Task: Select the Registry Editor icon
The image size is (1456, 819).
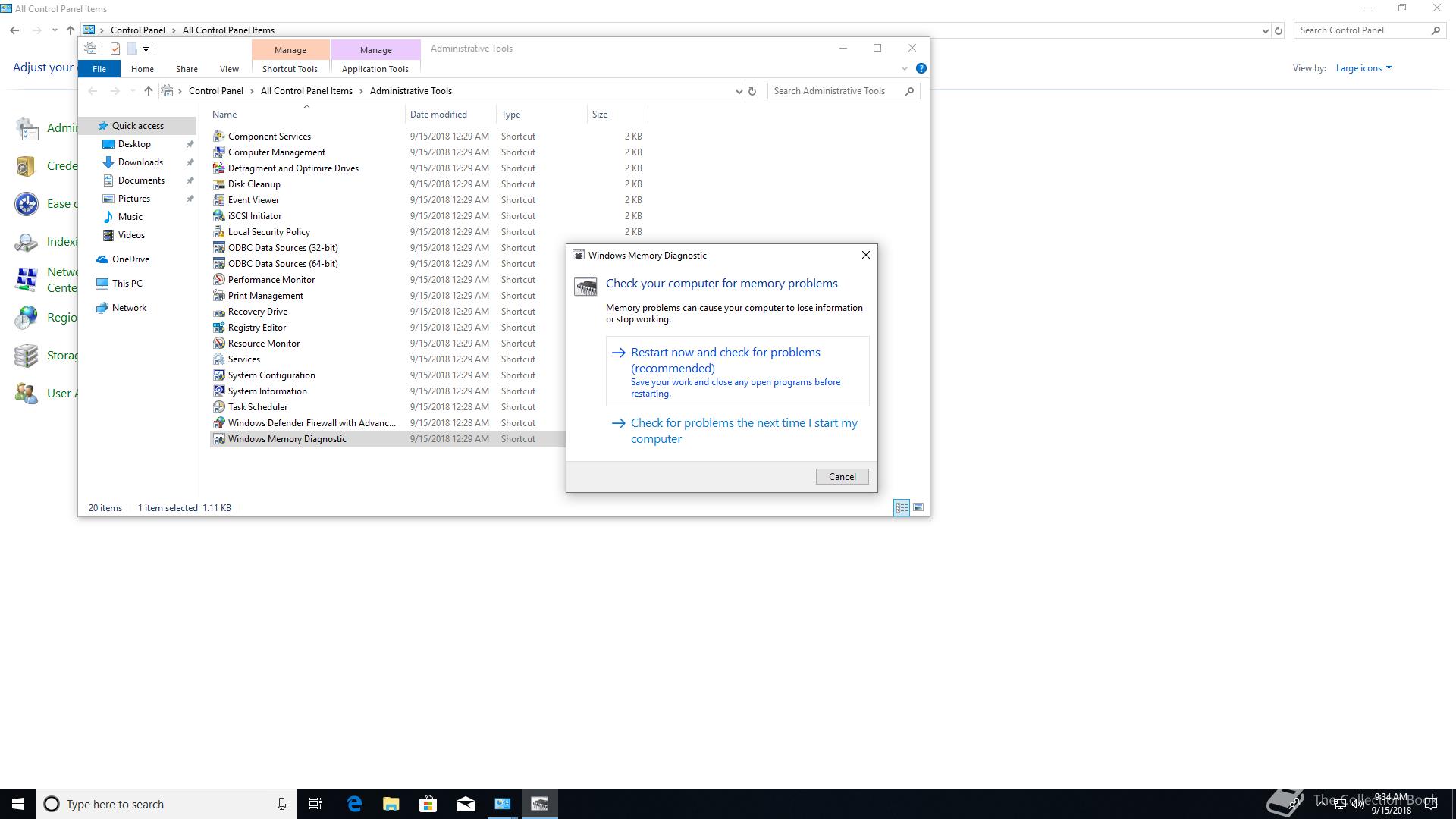Action: [219, 328]
